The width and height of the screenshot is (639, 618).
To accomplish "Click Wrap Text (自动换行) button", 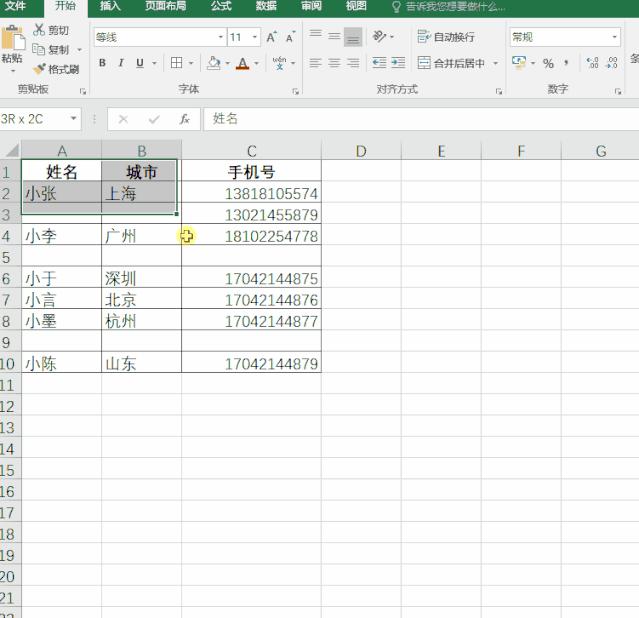I will (x=446, y=37).
